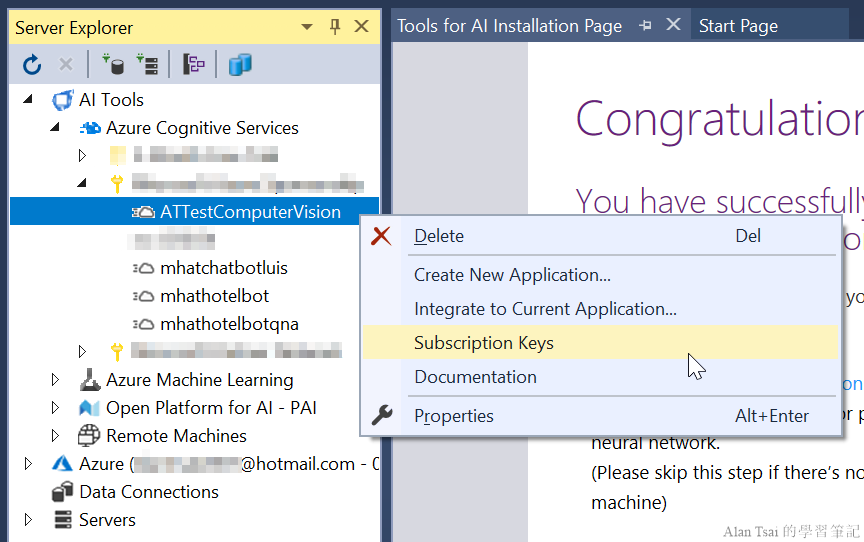This screenshot has height=542, width=864.
Task: Click the Azure logo icon
Action: [62, 463]
